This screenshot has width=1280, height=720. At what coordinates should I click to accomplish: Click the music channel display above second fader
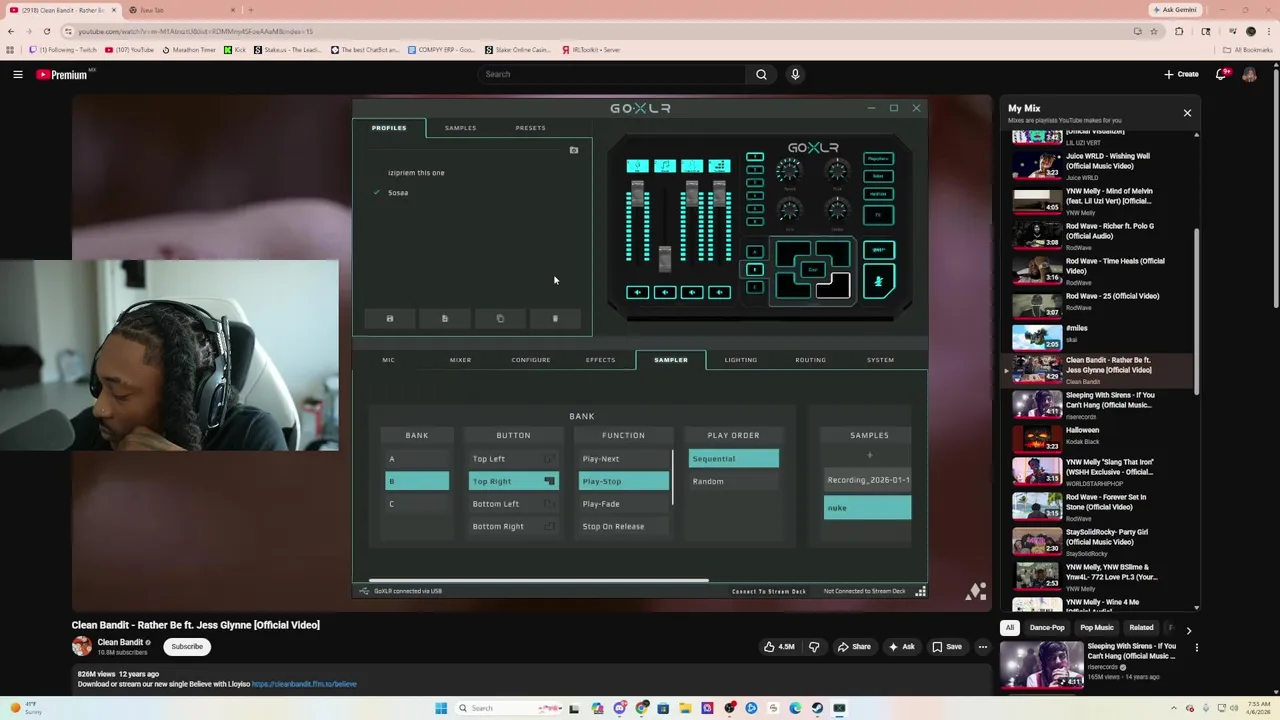(x=665, y=166)
